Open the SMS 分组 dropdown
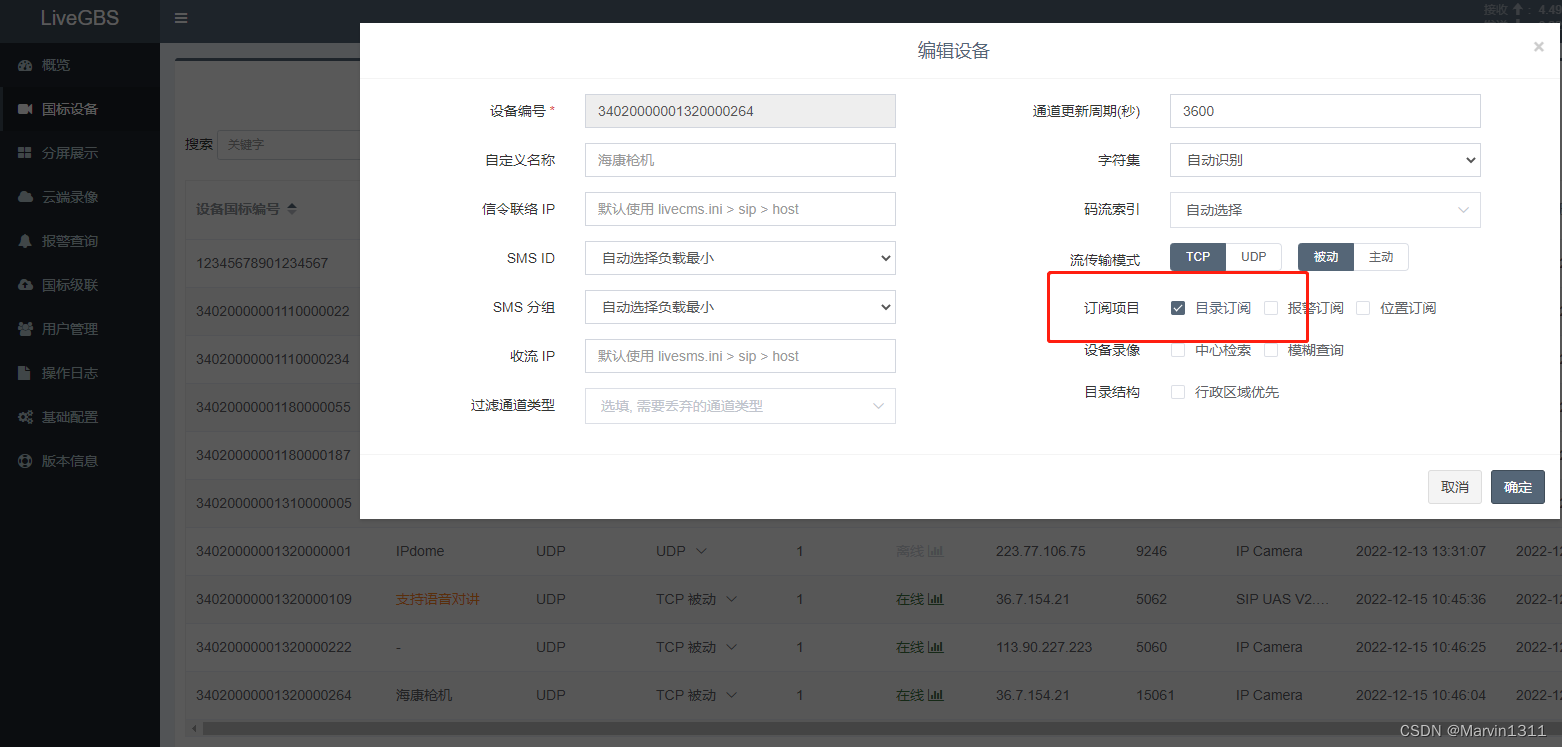This screenshot has width=1562, height=747. coord(740,307)
